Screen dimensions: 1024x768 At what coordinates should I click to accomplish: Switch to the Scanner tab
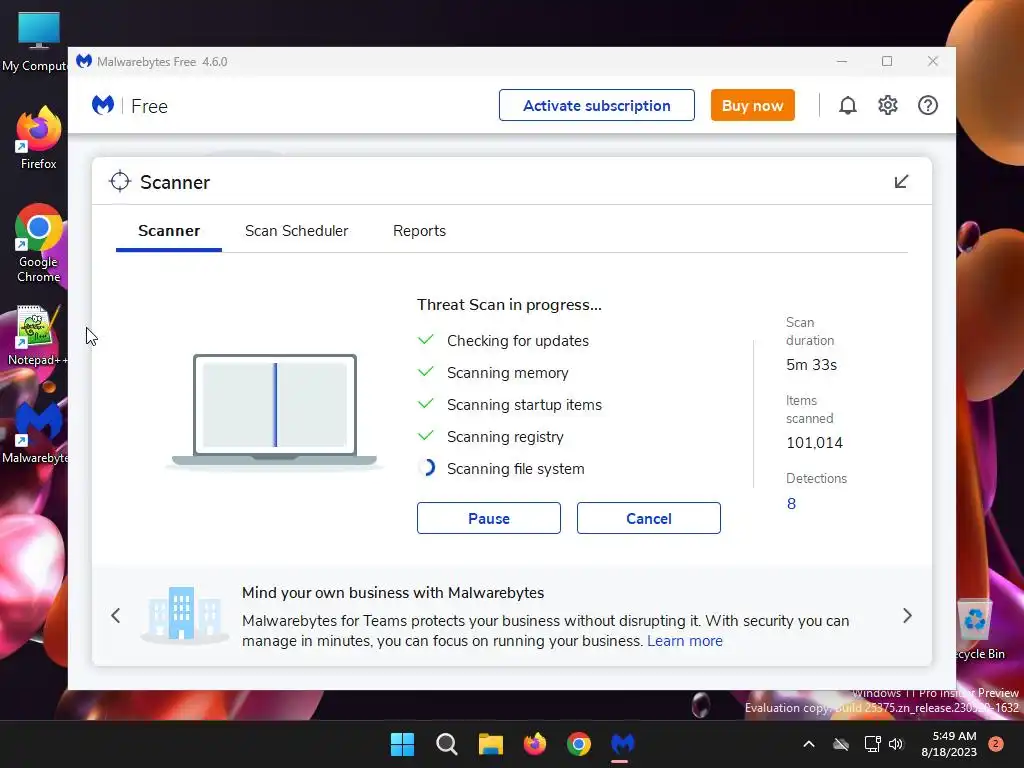(169, 231)
